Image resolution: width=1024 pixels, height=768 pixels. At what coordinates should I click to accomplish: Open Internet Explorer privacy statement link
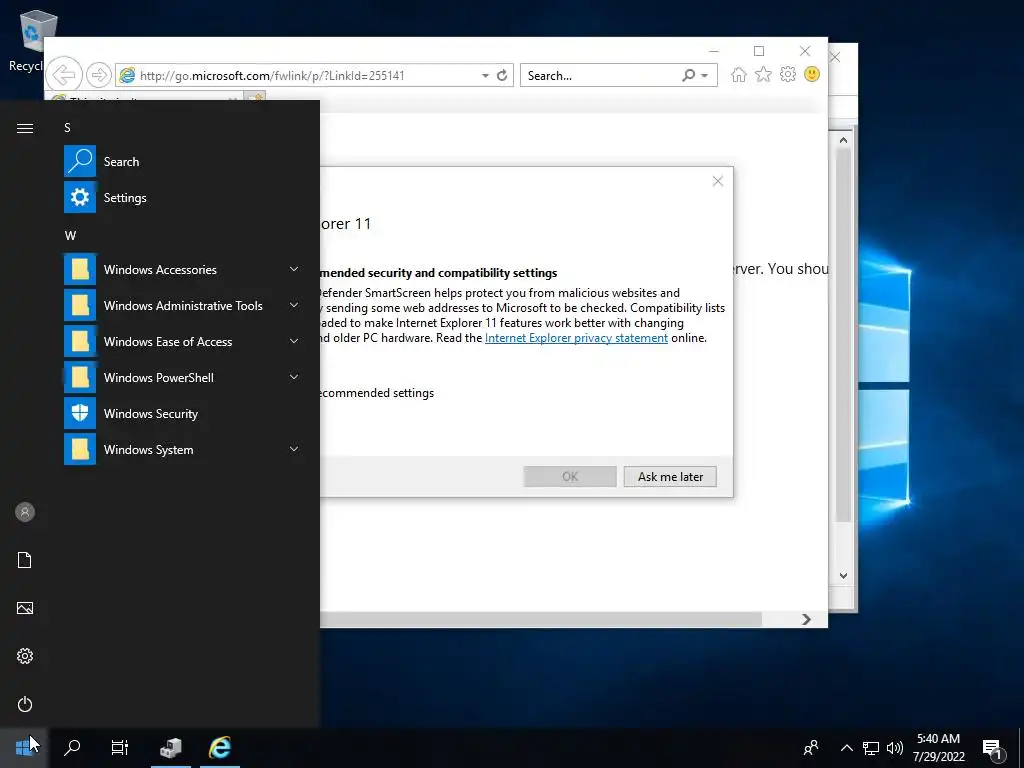[x=576, y=338]
